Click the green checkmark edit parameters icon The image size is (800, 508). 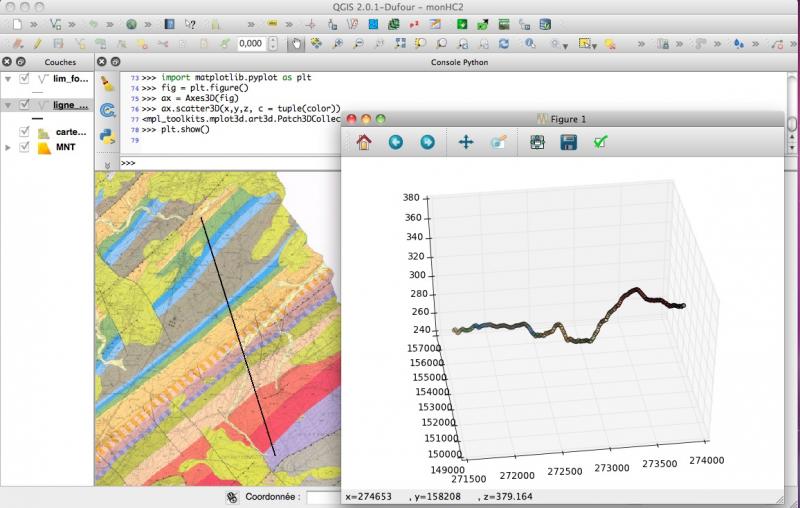[600, 143]
